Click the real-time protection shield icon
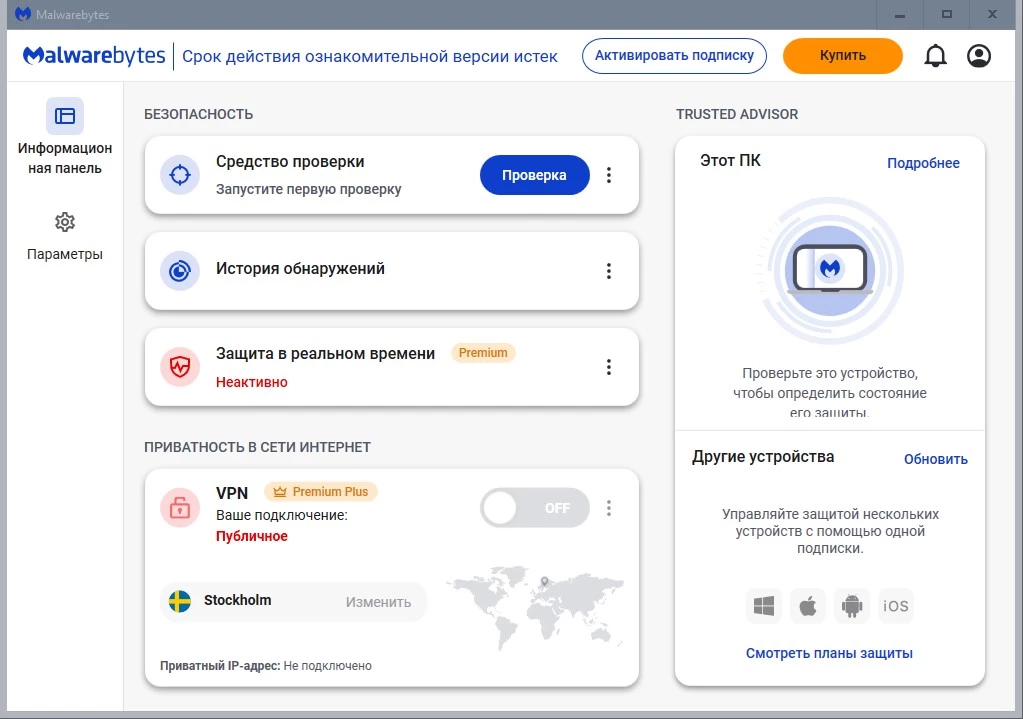 180,367
